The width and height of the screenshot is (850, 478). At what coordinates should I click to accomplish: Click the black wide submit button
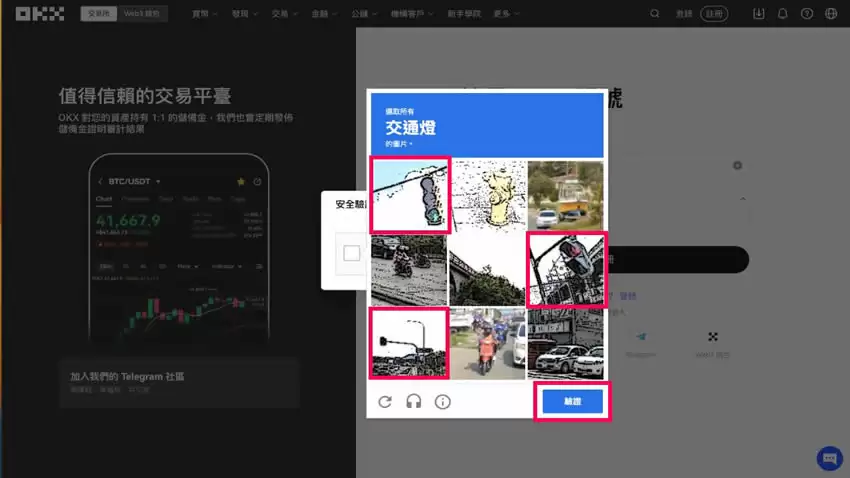[x=678, y=260]
